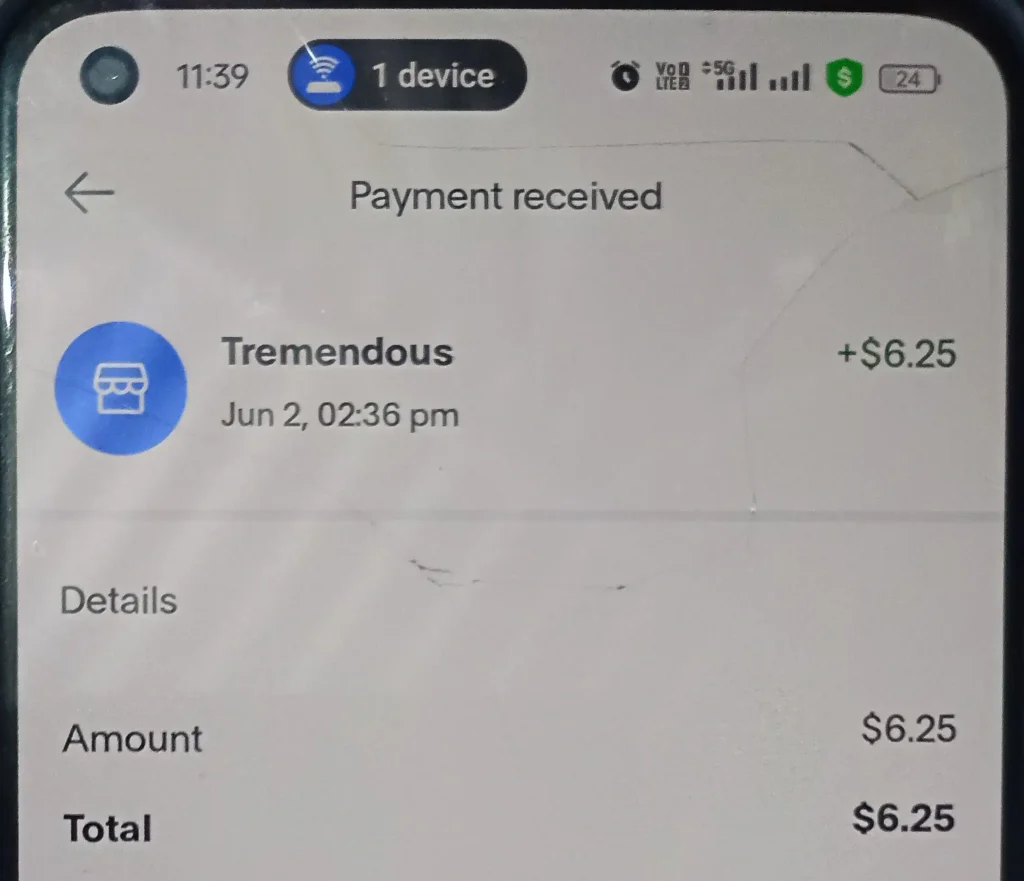Tap the green dollar shield icon
The image size is (1024, 881).
click(x=844, y=77)
